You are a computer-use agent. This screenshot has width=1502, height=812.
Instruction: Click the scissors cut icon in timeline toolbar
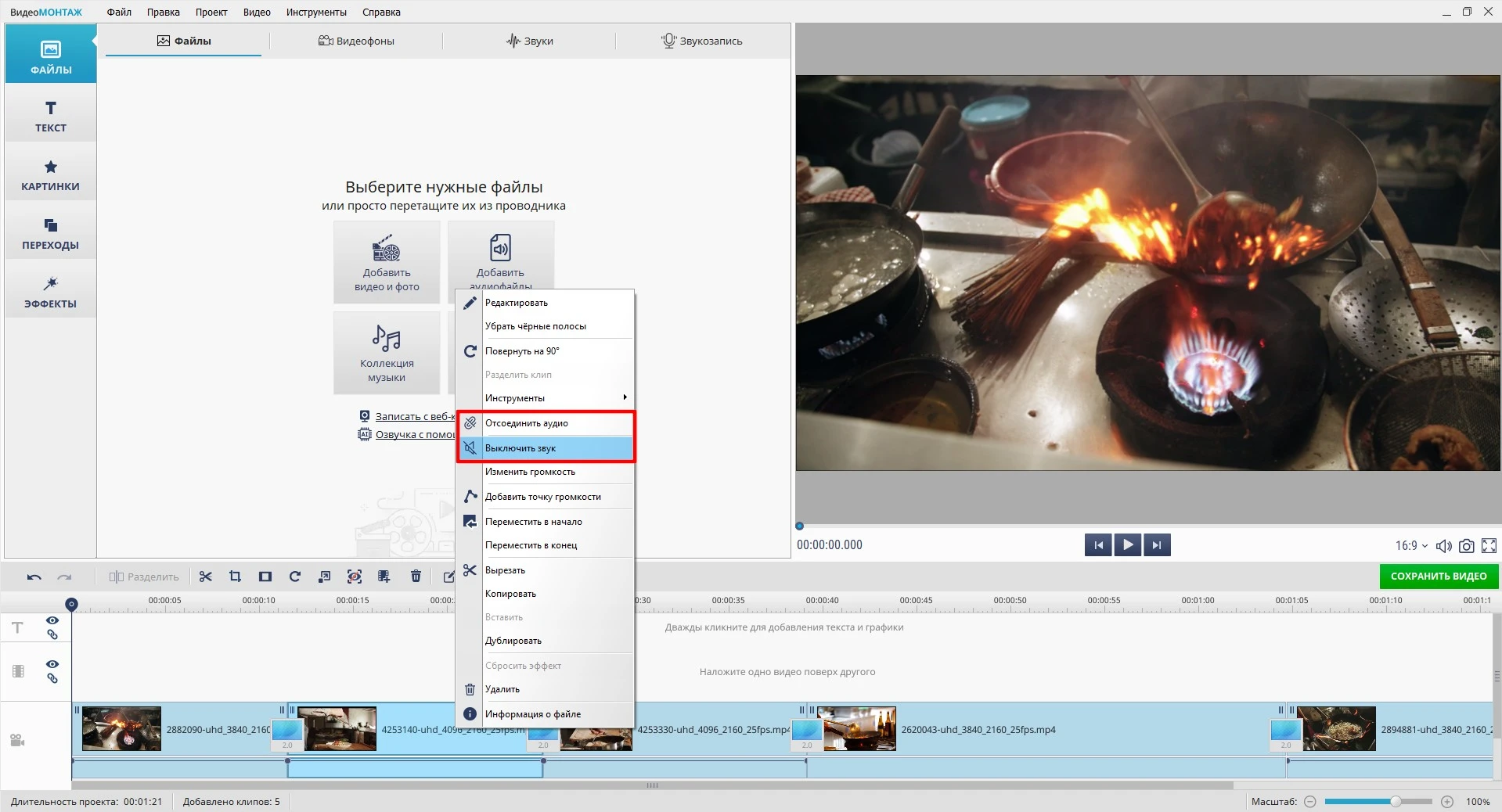coord(206,577)
